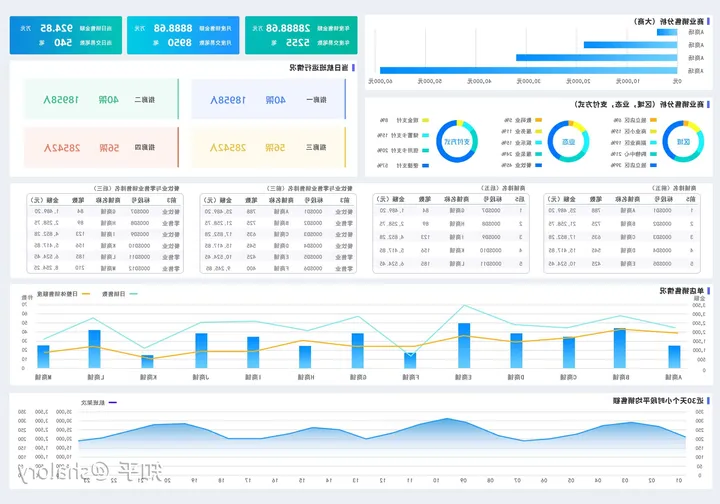
Task: Click the 单店销售情况 section title
Action: pos(680,291)
